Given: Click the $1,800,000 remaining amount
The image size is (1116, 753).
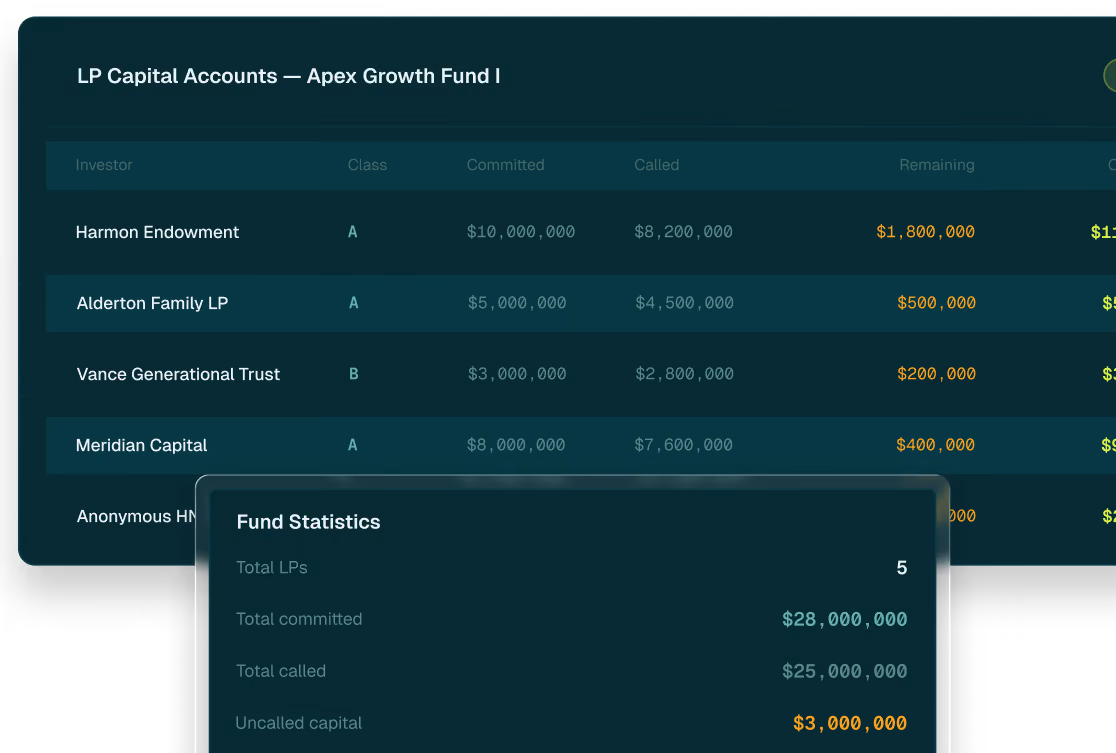Looking at the screenshot, I should coord(925,232).
